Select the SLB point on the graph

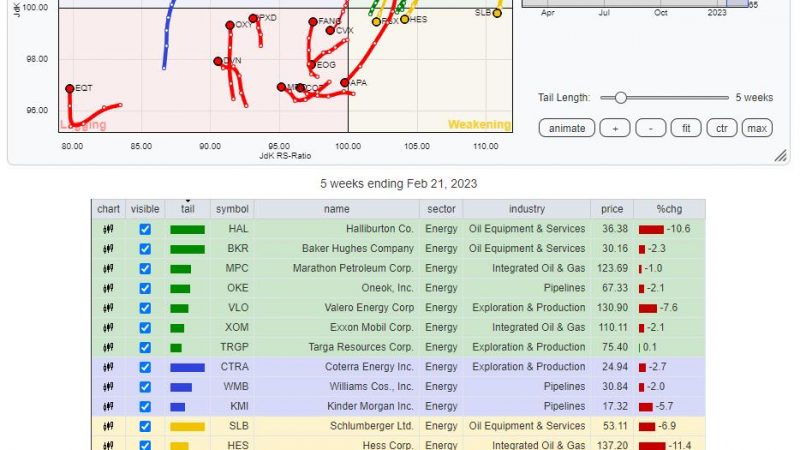pyautogui.click(x=497, y=13)
